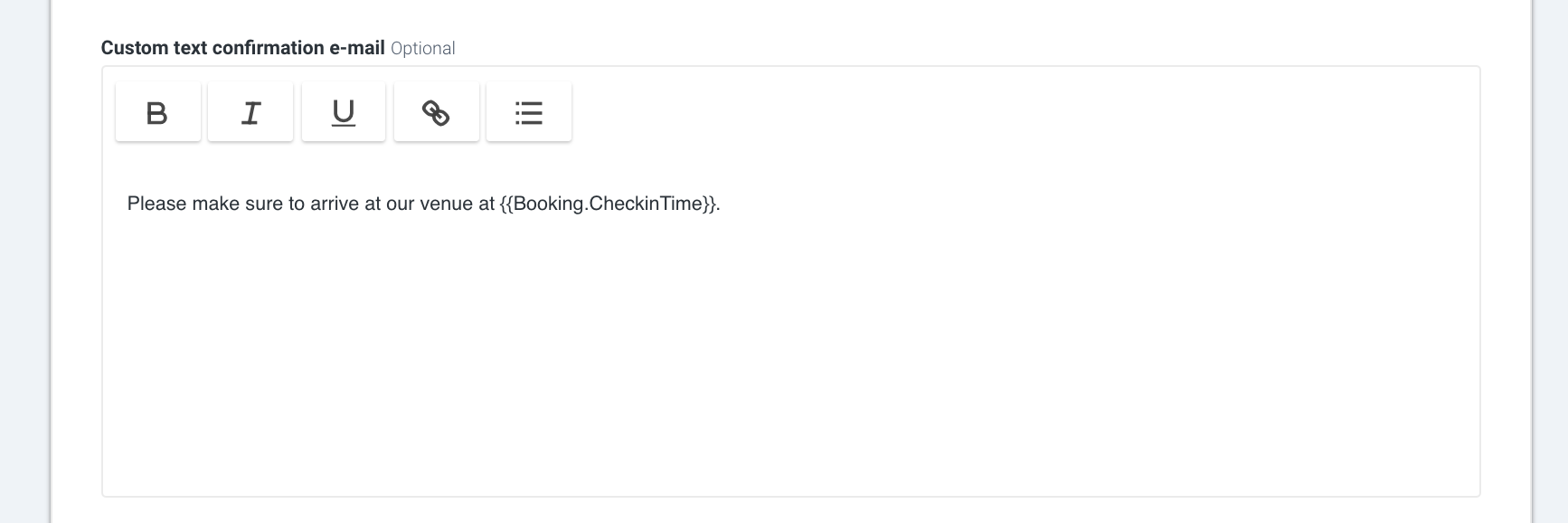Click the "CheckinTime" part of the template variable
The width and height of the screenshot is (1568, 523).
pos(646,204)
